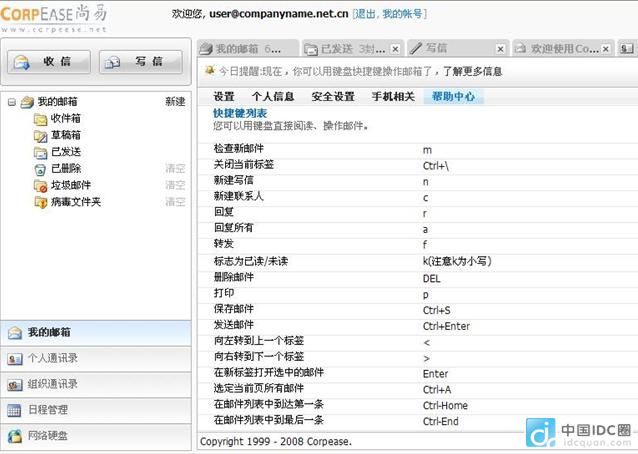Open the 草稿箱 drafts folder icon
The height and width of the screenshot is (454, 638).
41,135
